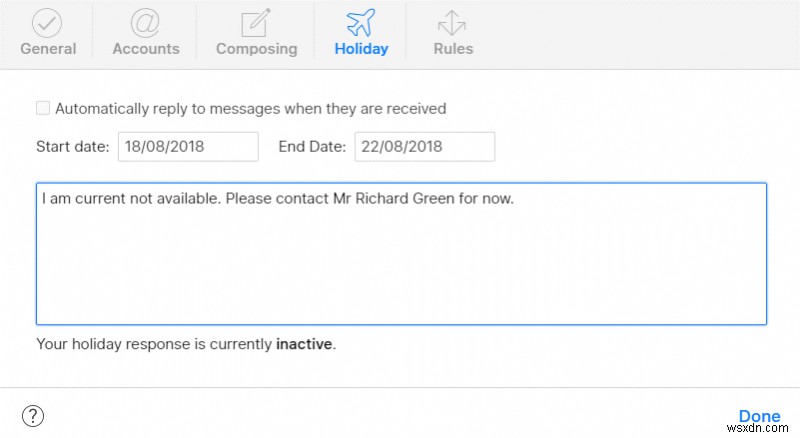The width and height of the screenshot is (800, 438).
Task: Click the General checkmark icon
Action: pos(47,21)
